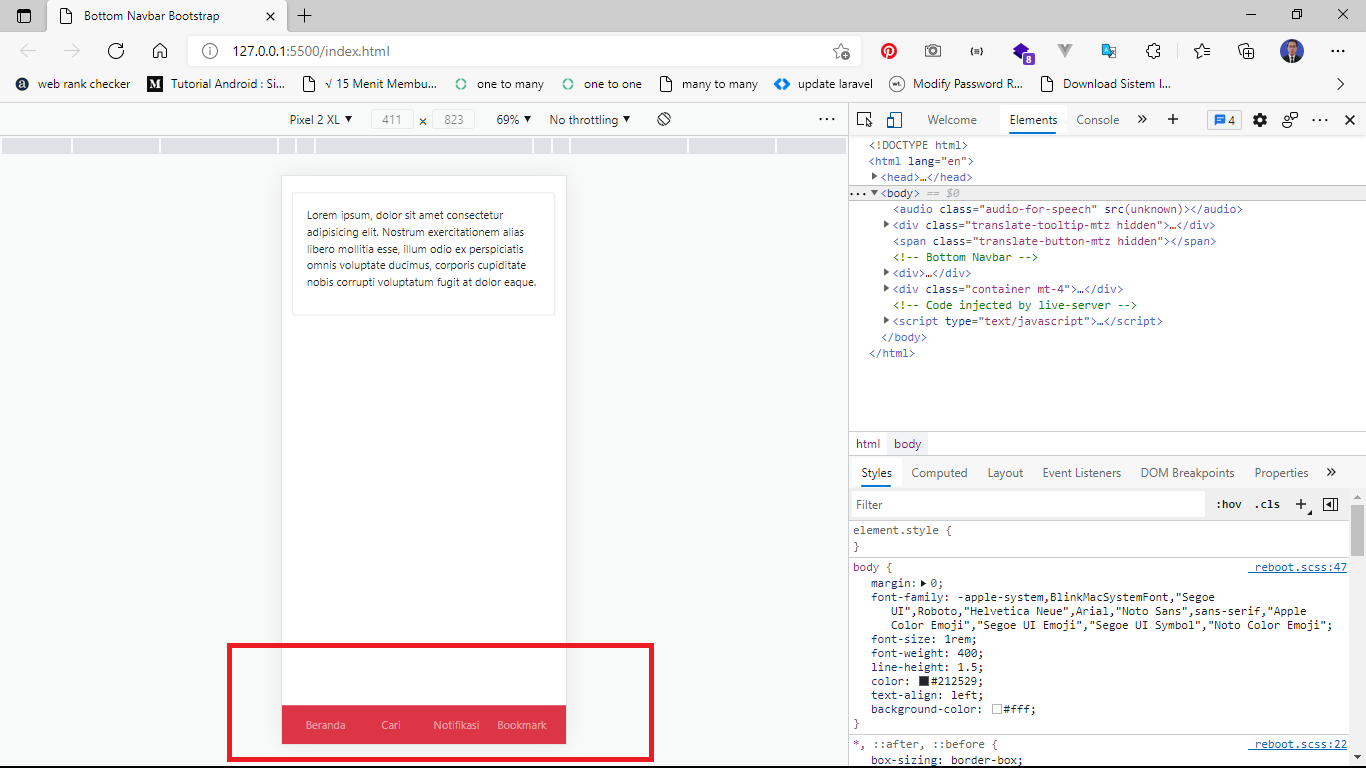The image size is (1366, 768).
Task: Open DevTools settings gear
Action: coord(1259,120)
